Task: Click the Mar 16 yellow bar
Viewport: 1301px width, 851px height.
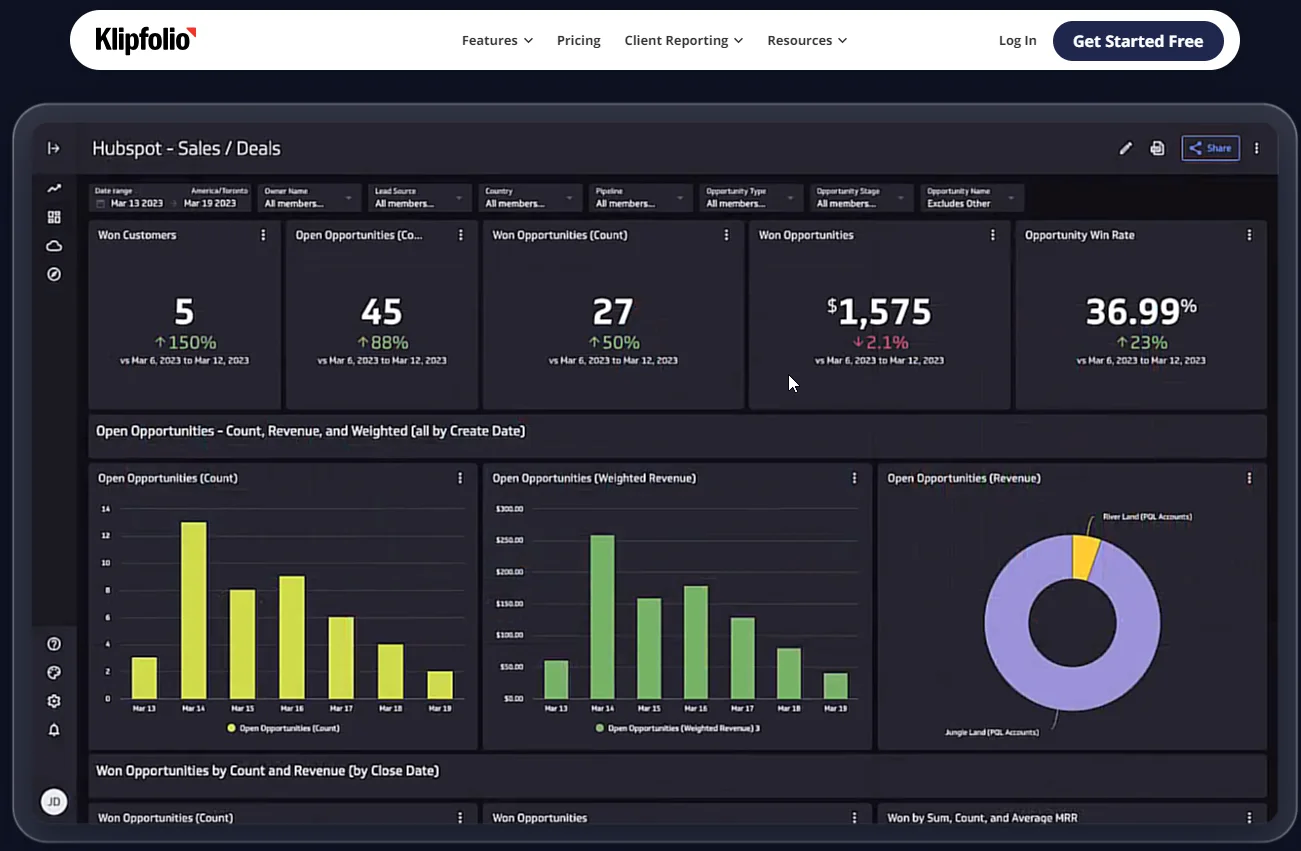Action: click(x=292, y=637)
